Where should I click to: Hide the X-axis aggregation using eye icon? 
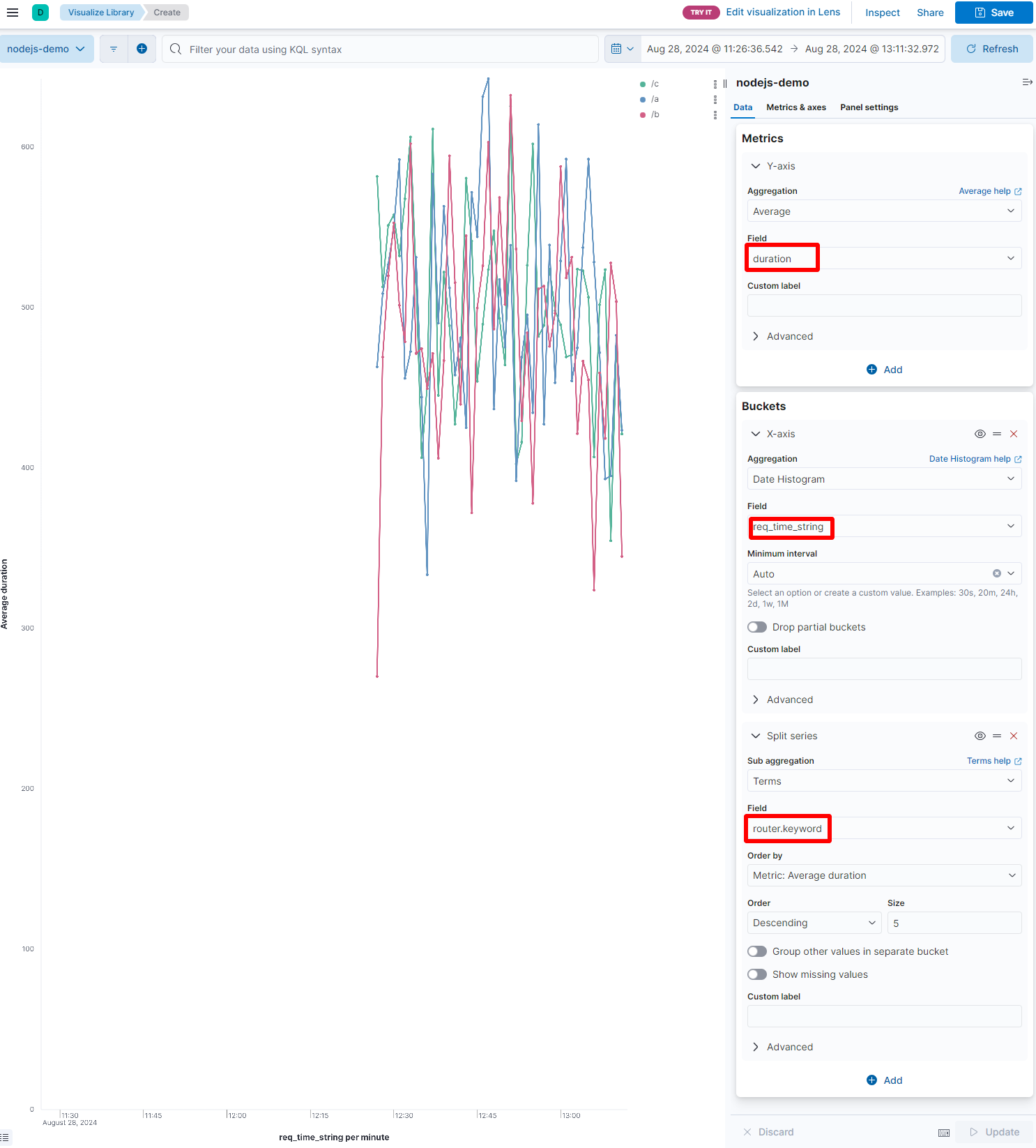tap(980, 434)
